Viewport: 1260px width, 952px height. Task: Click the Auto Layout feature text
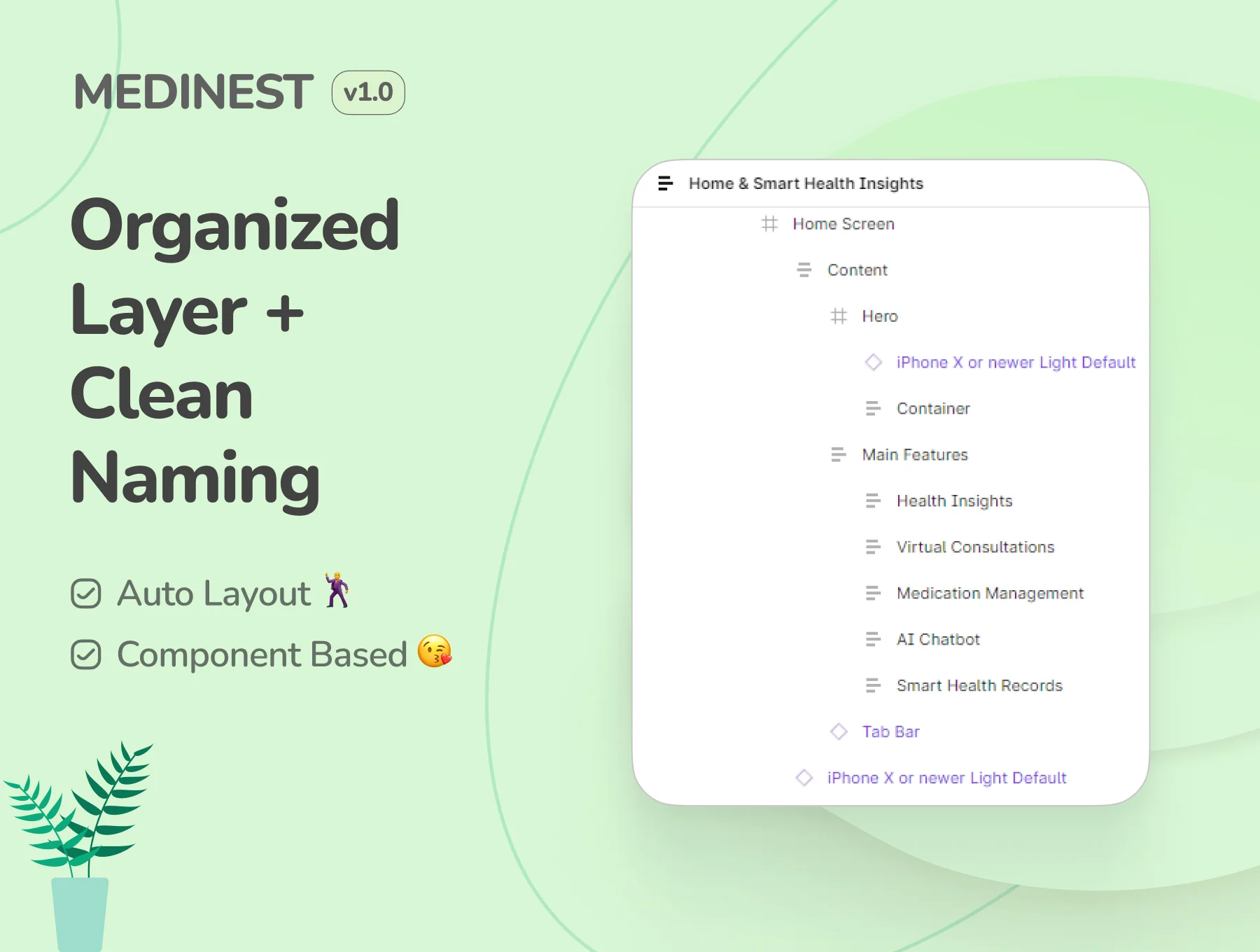point(213,594)
